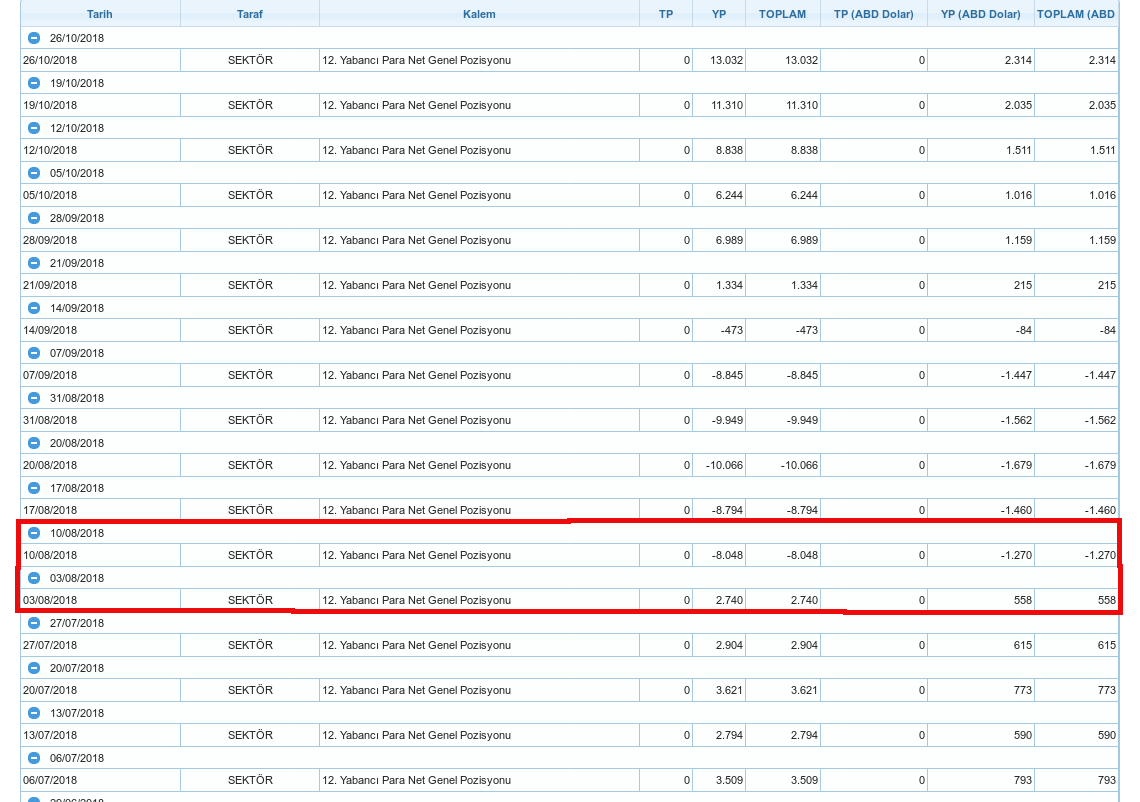Select TP (ABD Dolar) zero in 03/08/2018 row
The width and height of the screenshot is (1140, 802).
[874, 601]
